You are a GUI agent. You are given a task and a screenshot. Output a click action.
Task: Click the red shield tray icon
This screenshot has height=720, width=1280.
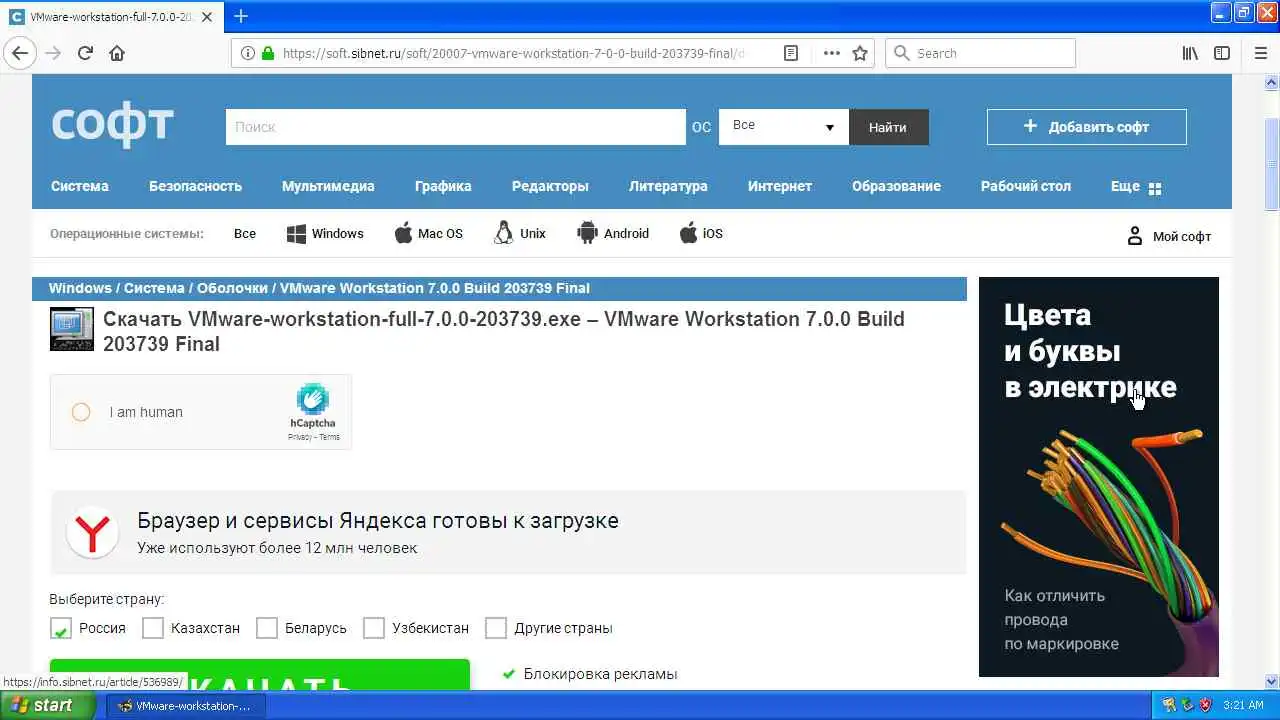coord(1205,705)
